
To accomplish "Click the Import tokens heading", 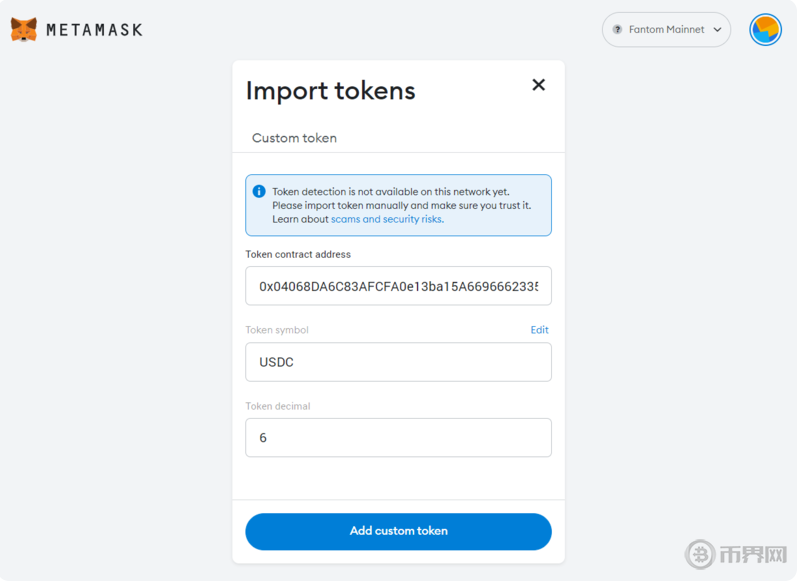I will 330,91.
